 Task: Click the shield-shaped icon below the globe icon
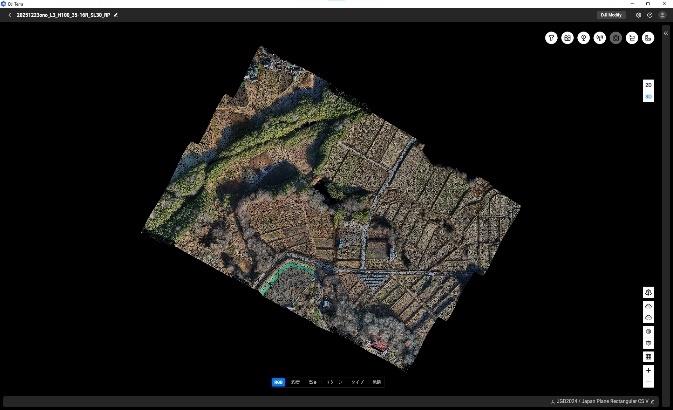tap(648, 343)
